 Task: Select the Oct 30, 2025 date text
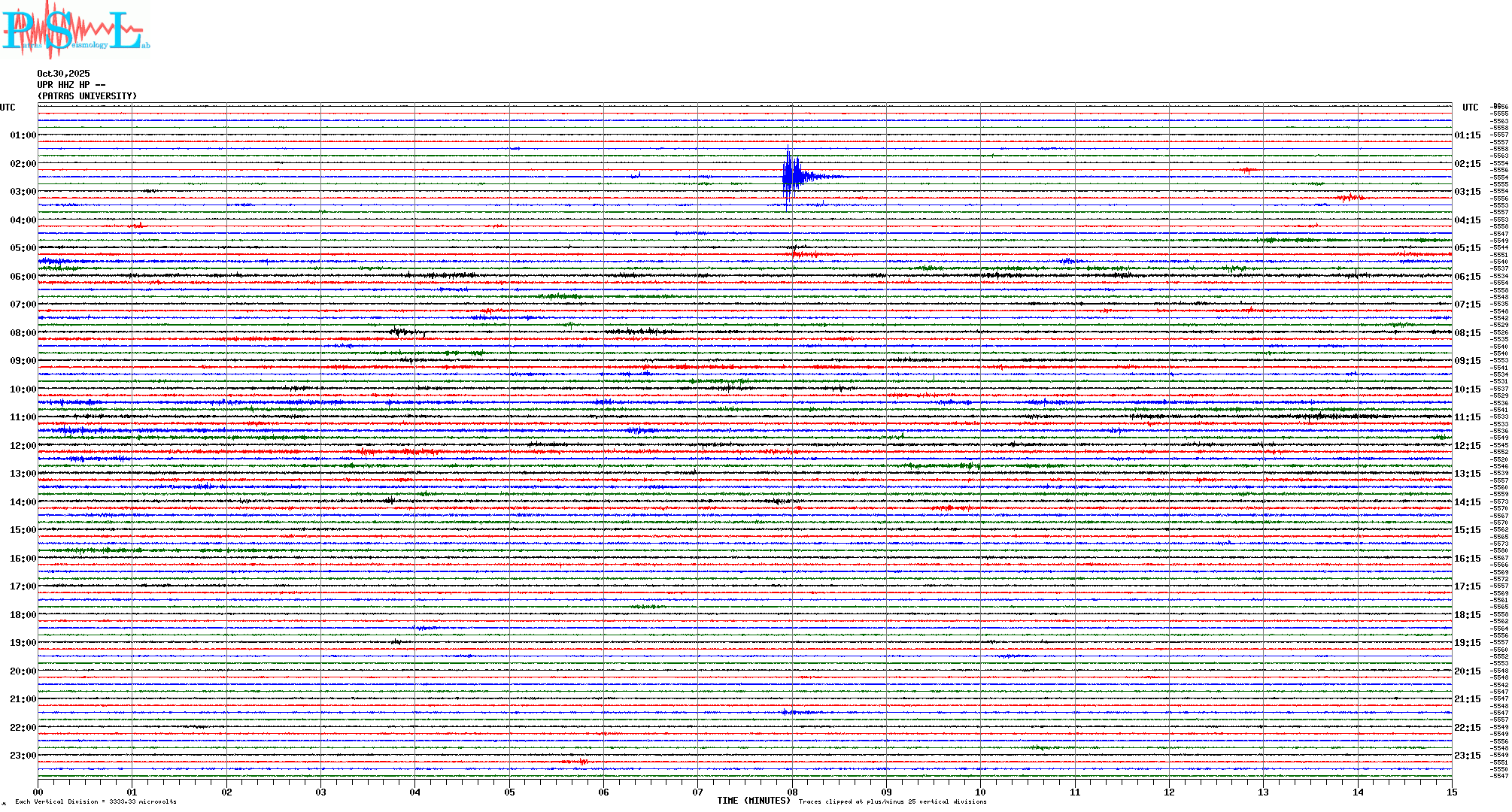coord(63,74)
